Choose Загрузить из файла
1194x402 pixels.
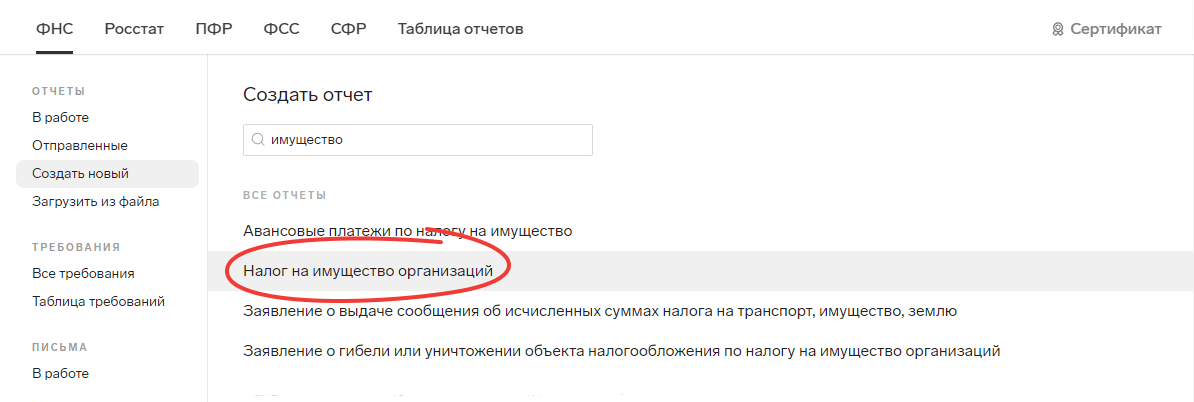(x=96, y=202)
